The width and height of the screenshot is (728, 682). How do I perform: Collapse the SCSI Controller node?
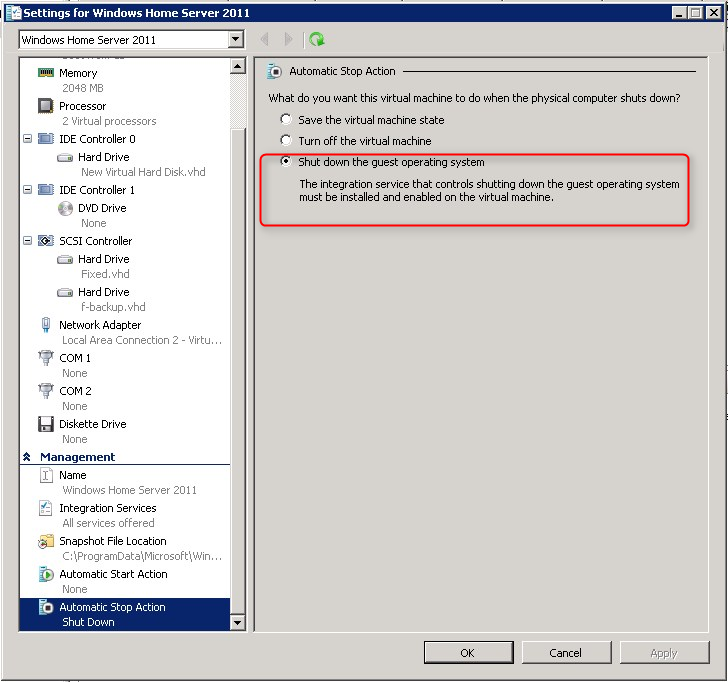point(28,240)
